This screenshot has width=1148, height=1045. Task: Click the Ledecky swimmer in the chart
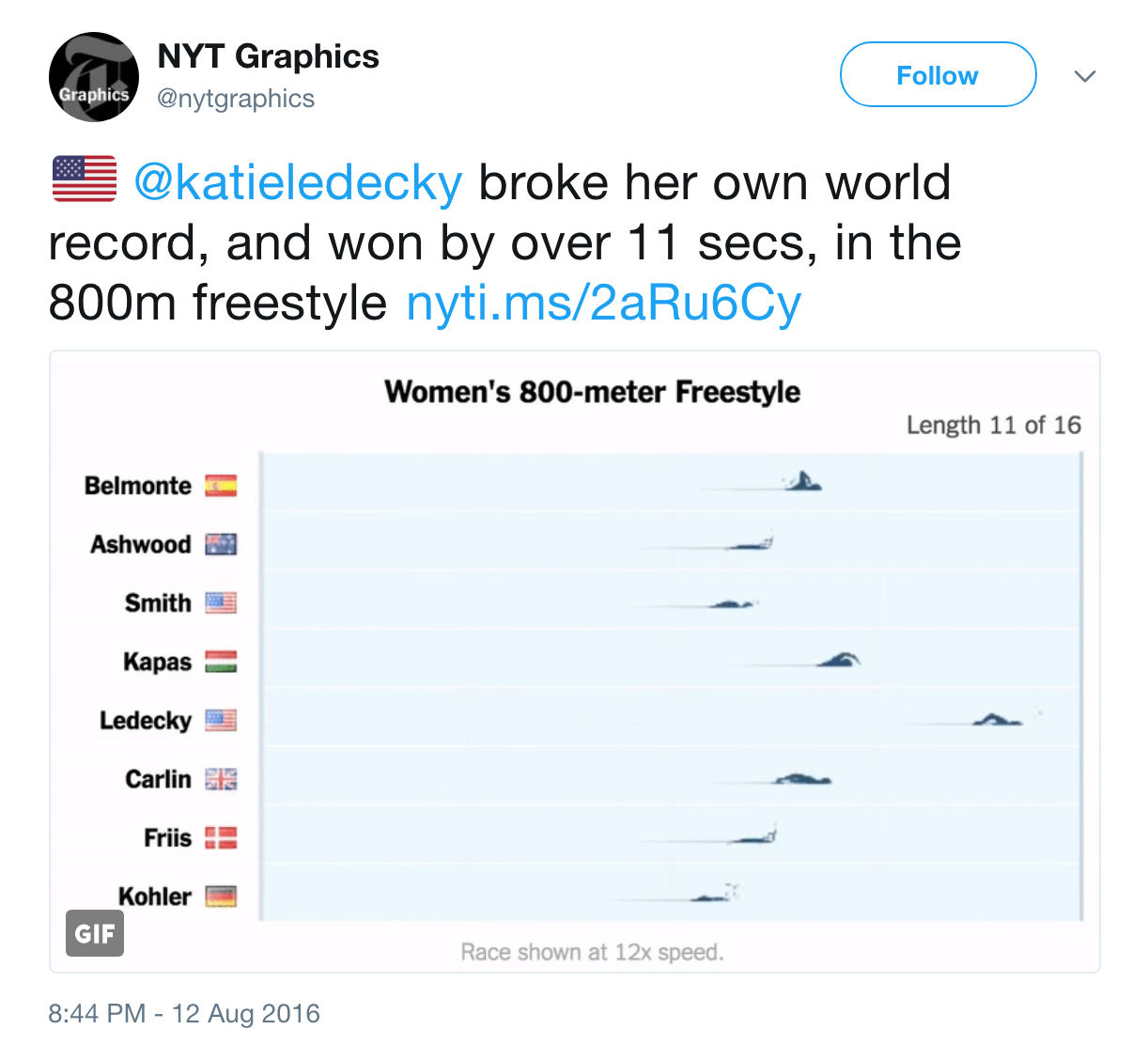[x=997, y=721]
